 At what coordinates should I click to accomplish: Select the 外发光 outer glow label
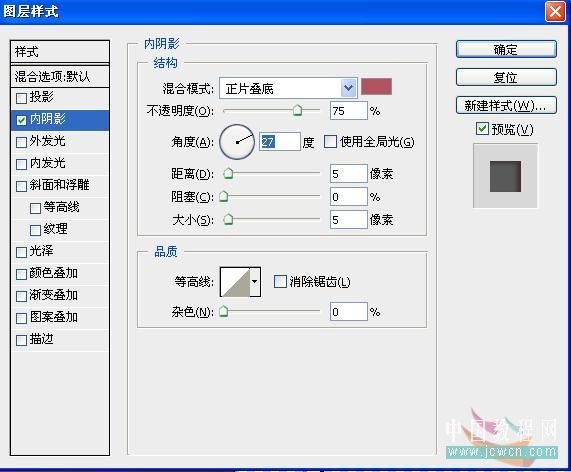click(x=48, y=141)
